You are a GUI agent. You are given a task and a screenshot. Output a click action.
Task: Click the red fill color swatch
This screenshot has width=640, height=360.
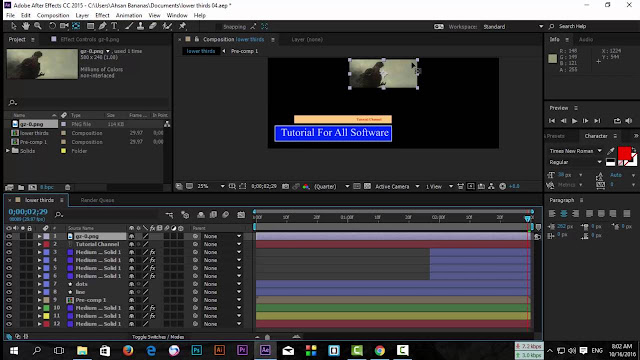click(x=624, y=153)
